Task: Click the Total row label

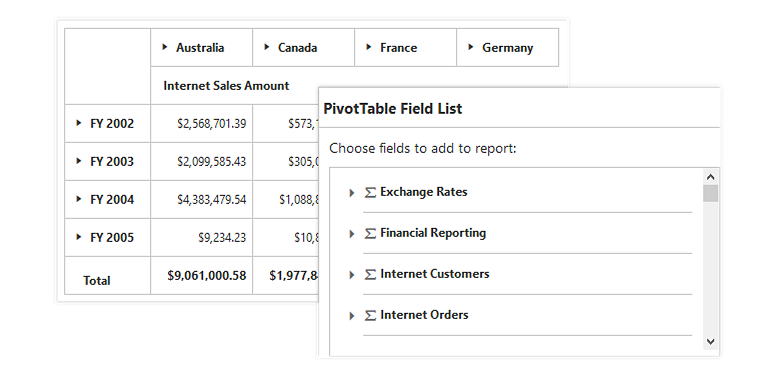Action: click(97, 281)
